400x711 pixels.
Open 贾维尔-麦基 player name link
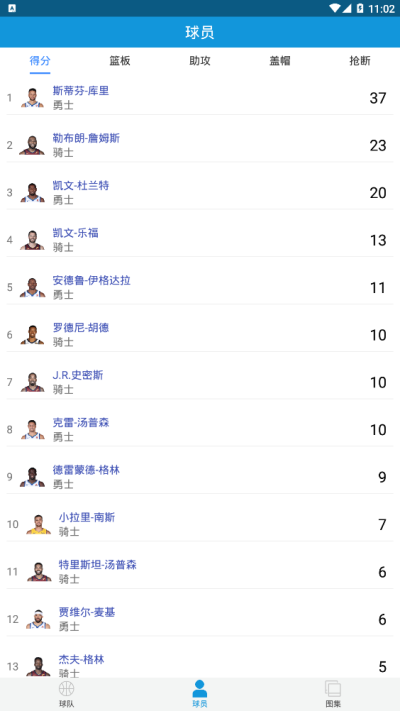87,612
